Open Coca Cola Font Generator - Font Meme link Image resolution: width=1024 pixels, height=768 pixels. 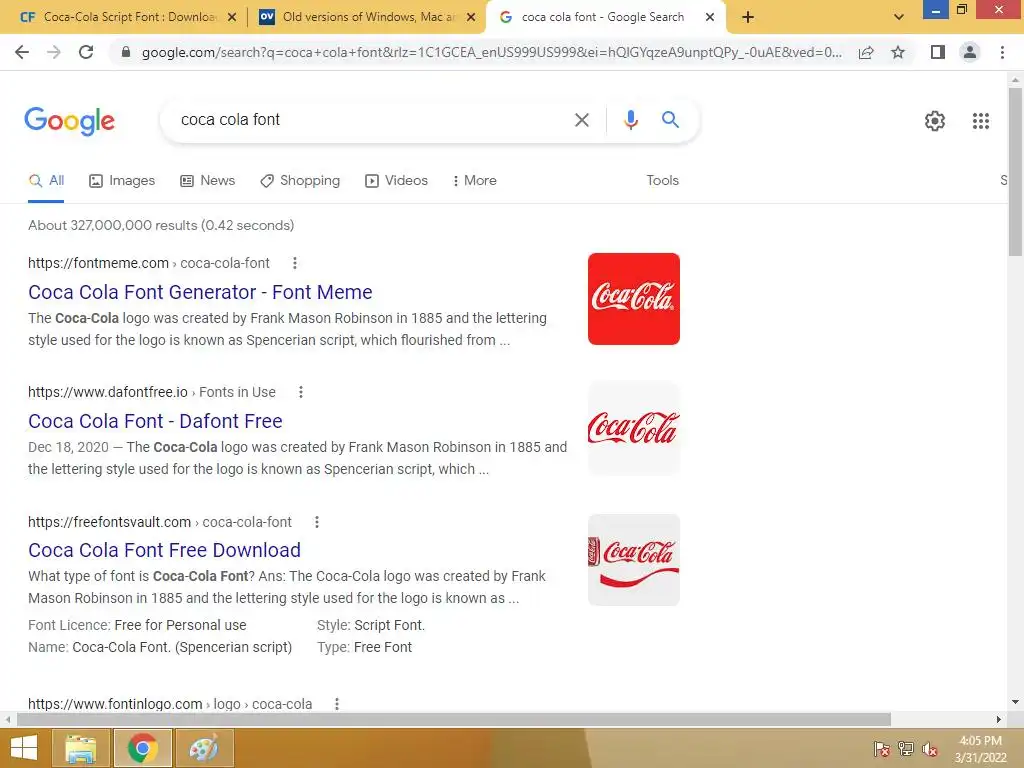coord(200,293)
